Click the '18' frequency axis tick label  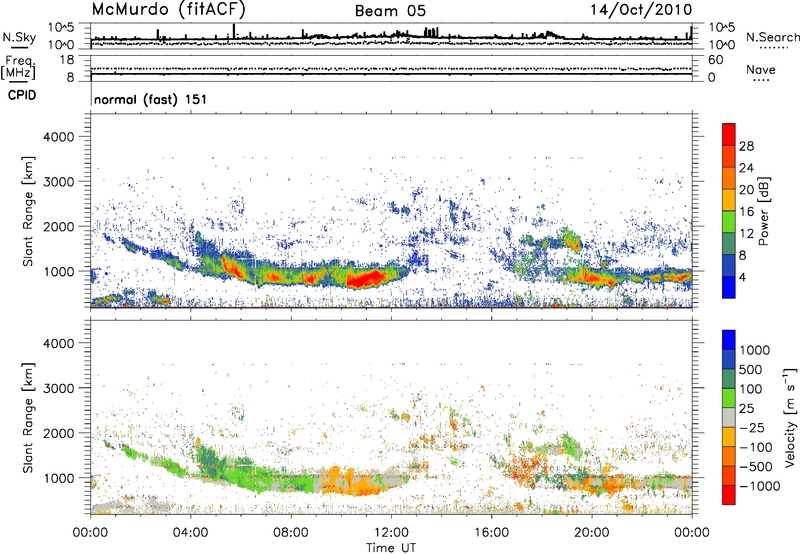67,60
